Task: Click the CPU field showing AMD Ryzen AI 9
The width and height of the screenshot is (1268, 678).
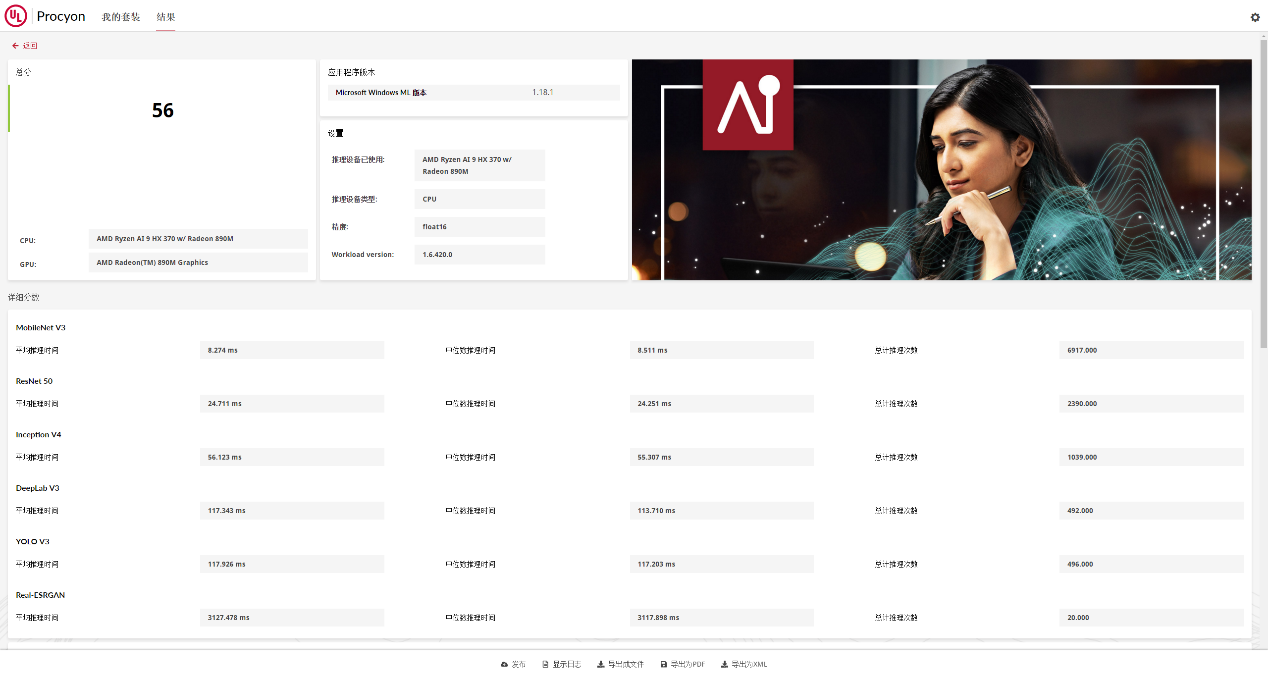Action: click(x=198, y=239)
